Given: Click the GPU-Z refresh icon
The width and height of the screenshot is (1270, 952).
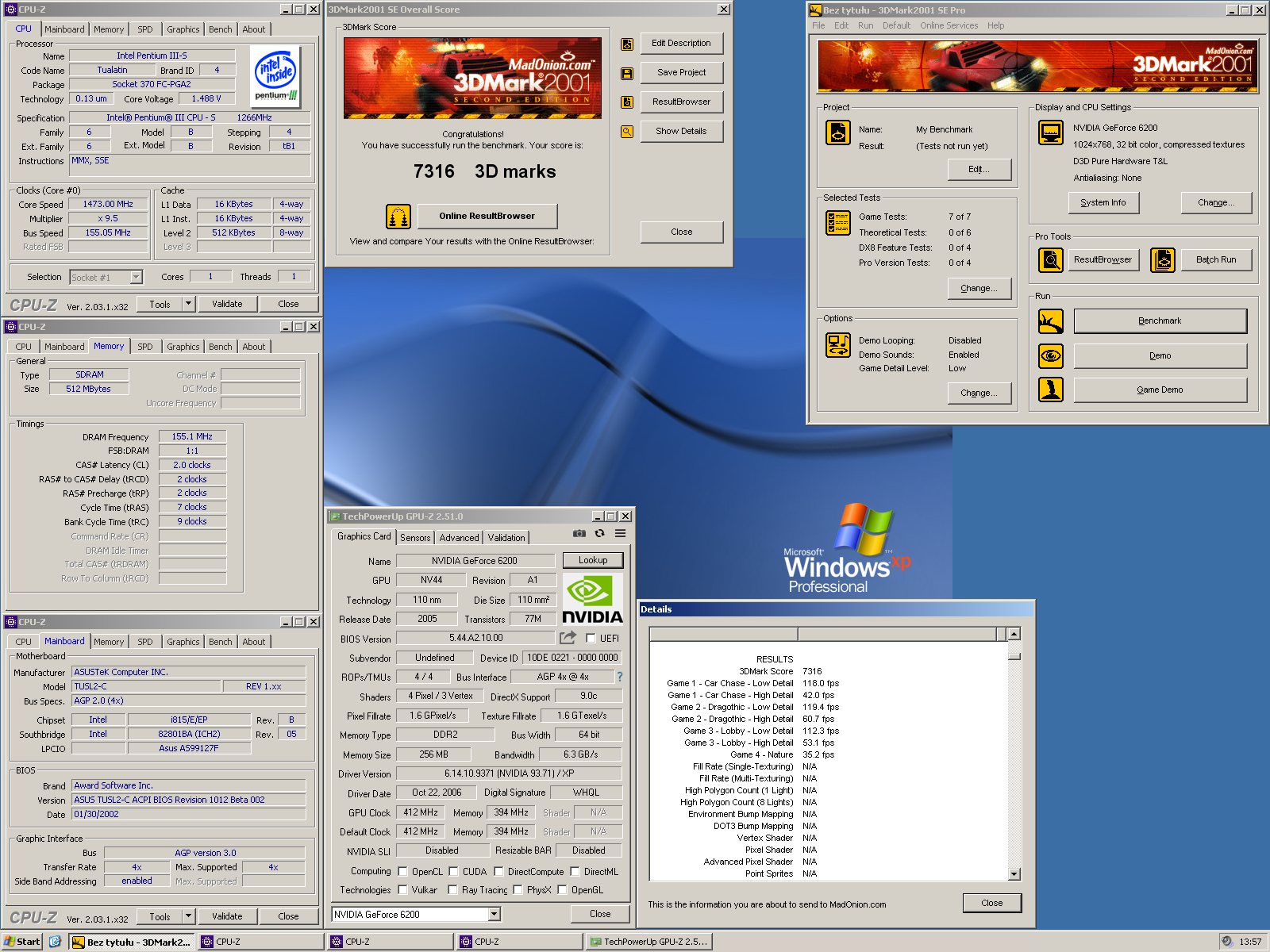Looking at the screenshot, I should click(x=600, y=533).
